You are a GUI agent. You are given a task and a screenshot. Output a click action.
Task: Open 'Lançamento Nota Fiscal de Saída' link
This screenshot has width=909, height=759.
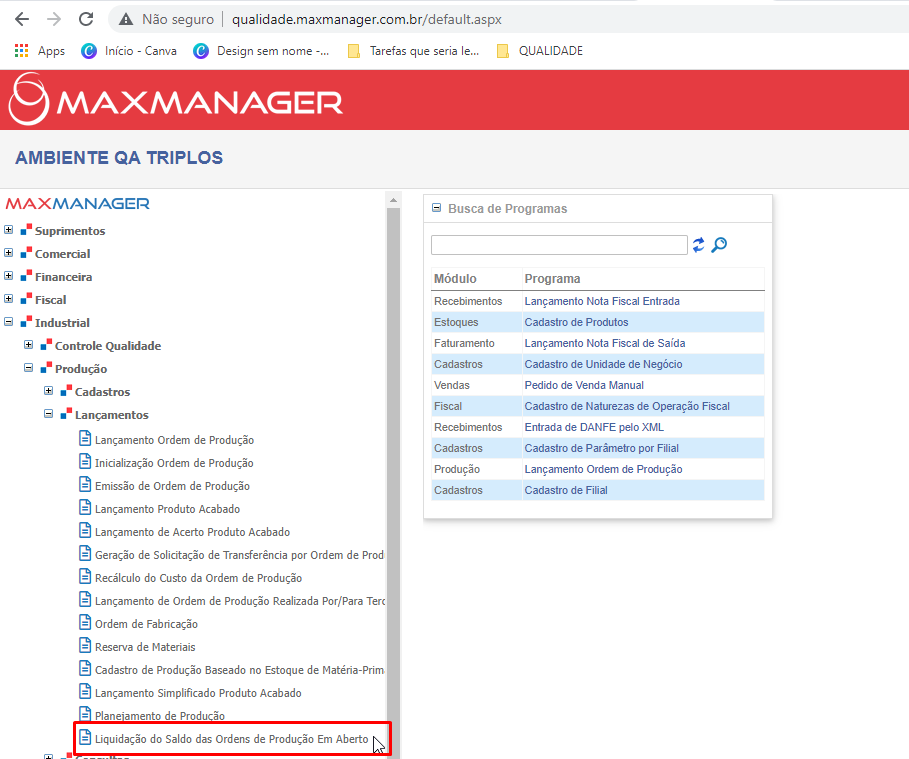[605, 343]
